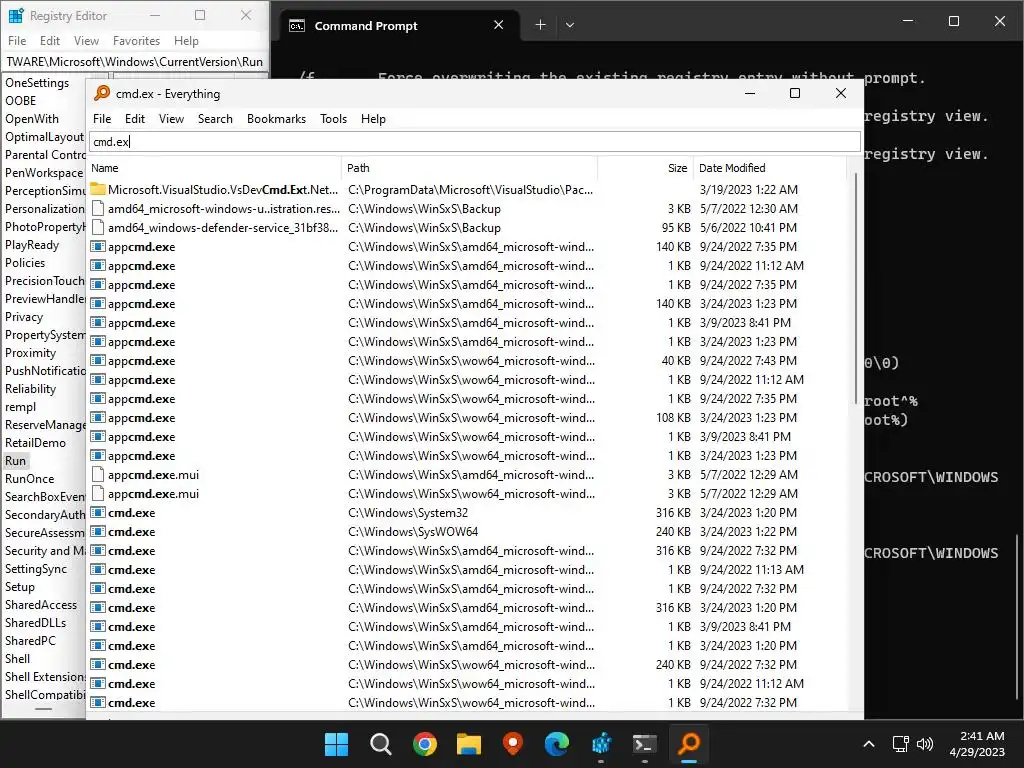The image size is (1024, 768).
Task: Click the Registry Editor address bar
Action: (x=135, y=61)
